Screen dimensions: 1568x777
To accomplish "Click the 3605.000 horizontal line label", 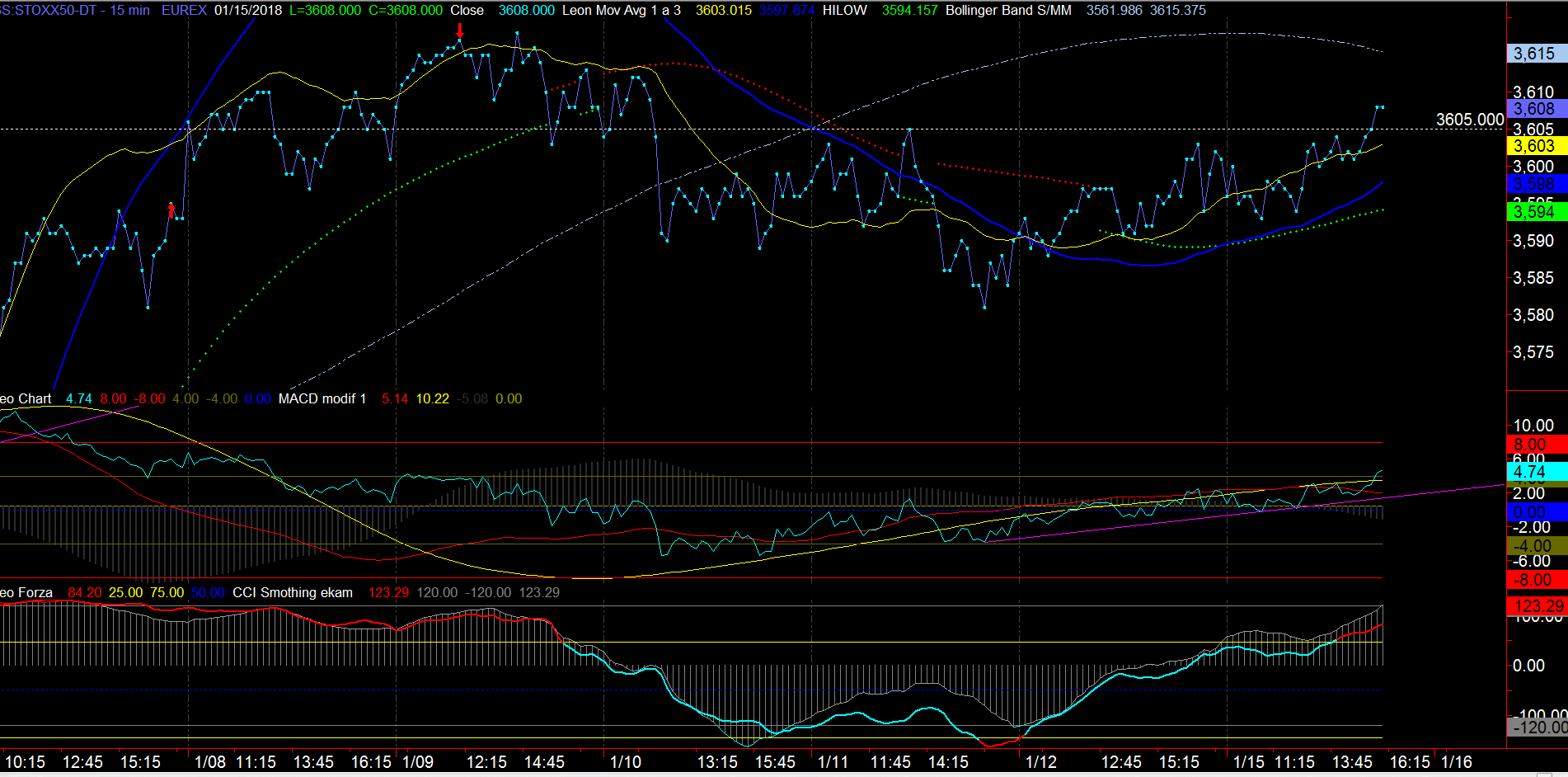I will [x=1470, y=120].
